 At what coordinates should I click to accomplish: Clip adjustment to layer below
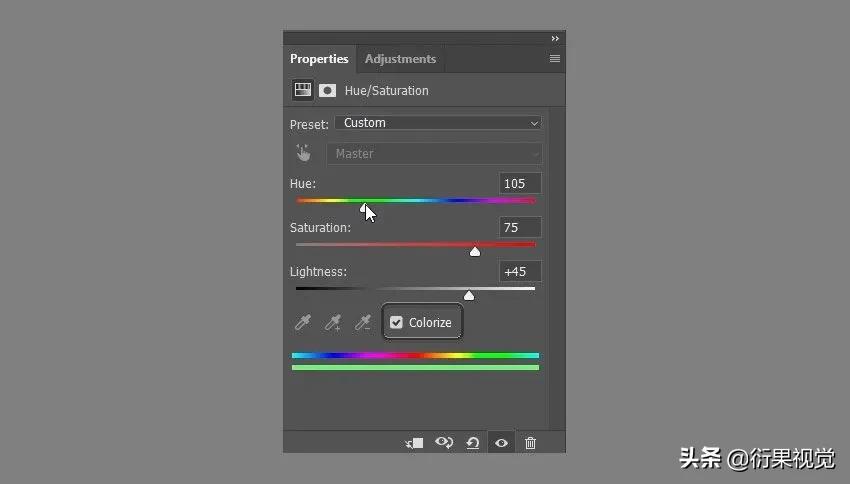click(415, 443)
